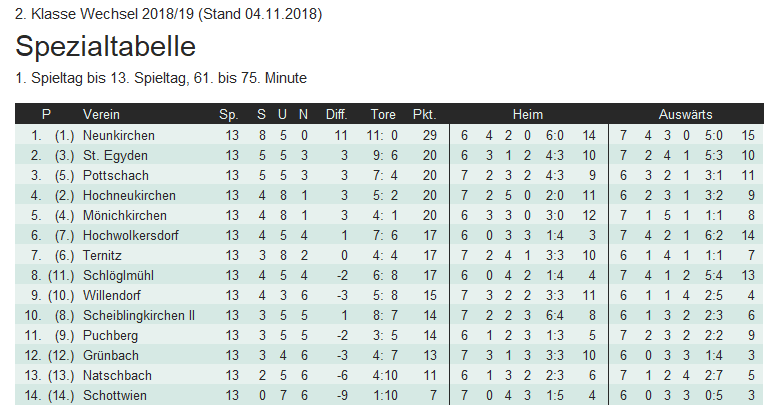This screenshot has width=778, height=412.
Task: Select Willendorf in the table
Action: pyautogui.click(x=112, y=295)
